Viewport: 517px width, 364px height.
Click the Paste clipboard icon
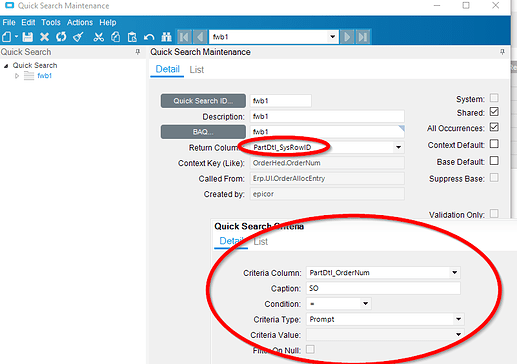coord(132,37)
